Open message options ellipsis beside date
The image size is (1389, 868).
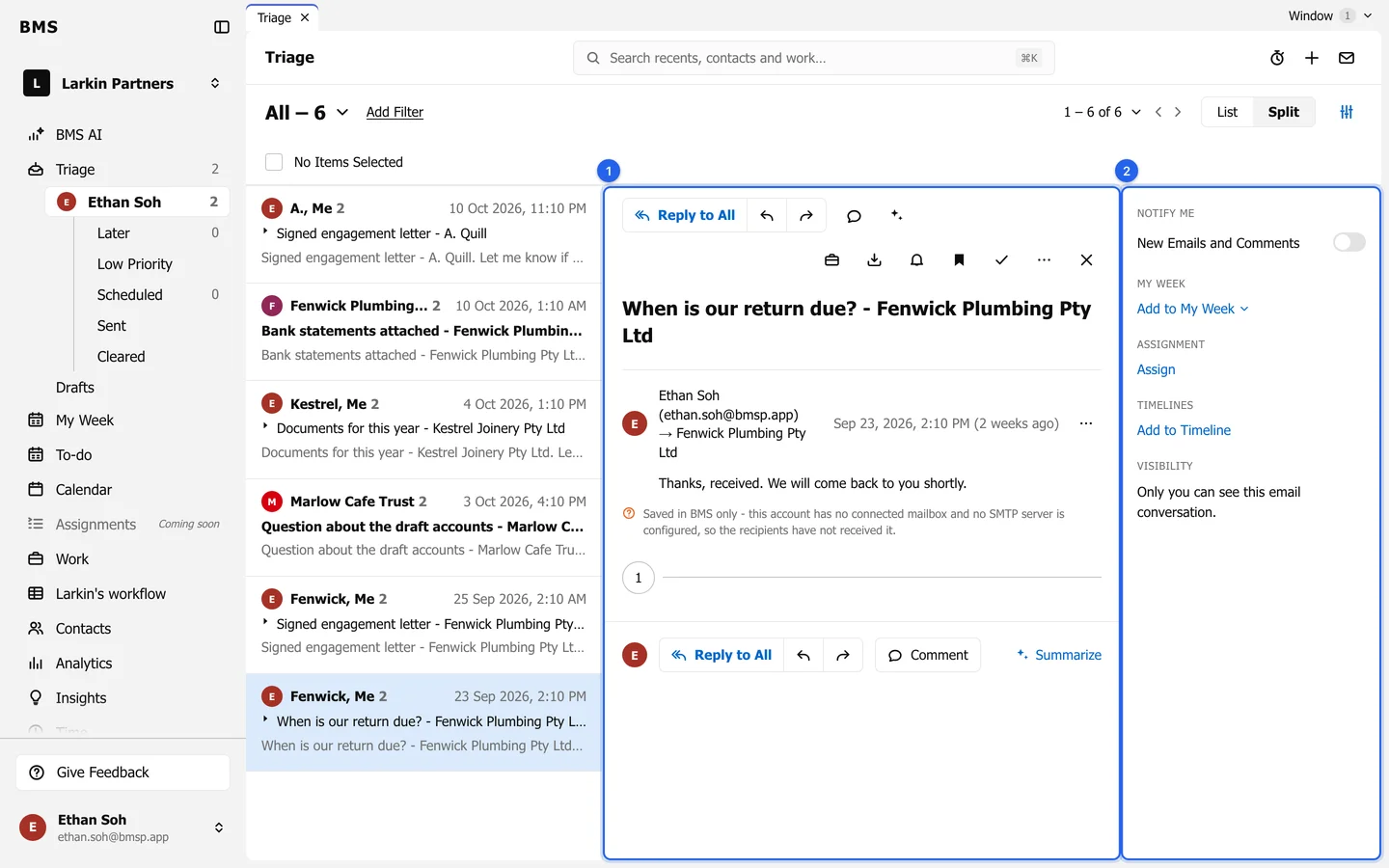(x=1086, y=423)
